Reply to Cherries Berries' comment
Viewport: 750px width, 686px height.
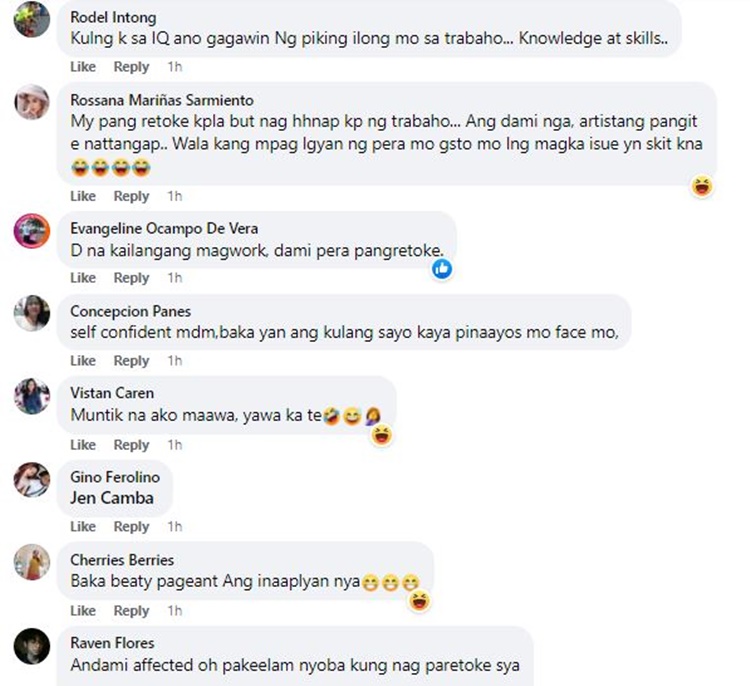(x=131, y=610)
